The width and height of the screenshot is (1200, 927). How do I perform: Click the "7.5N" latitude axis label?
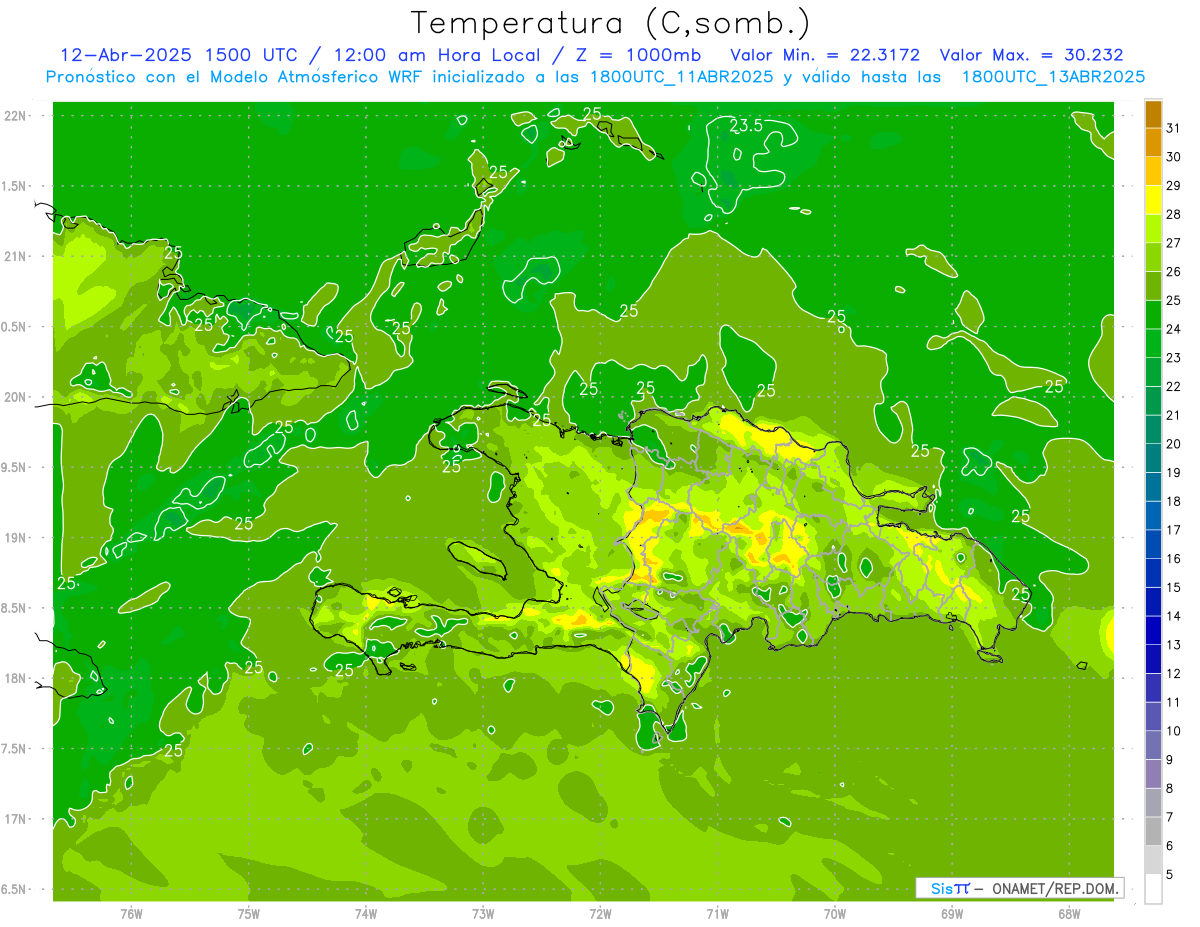(x=14, y=749)
